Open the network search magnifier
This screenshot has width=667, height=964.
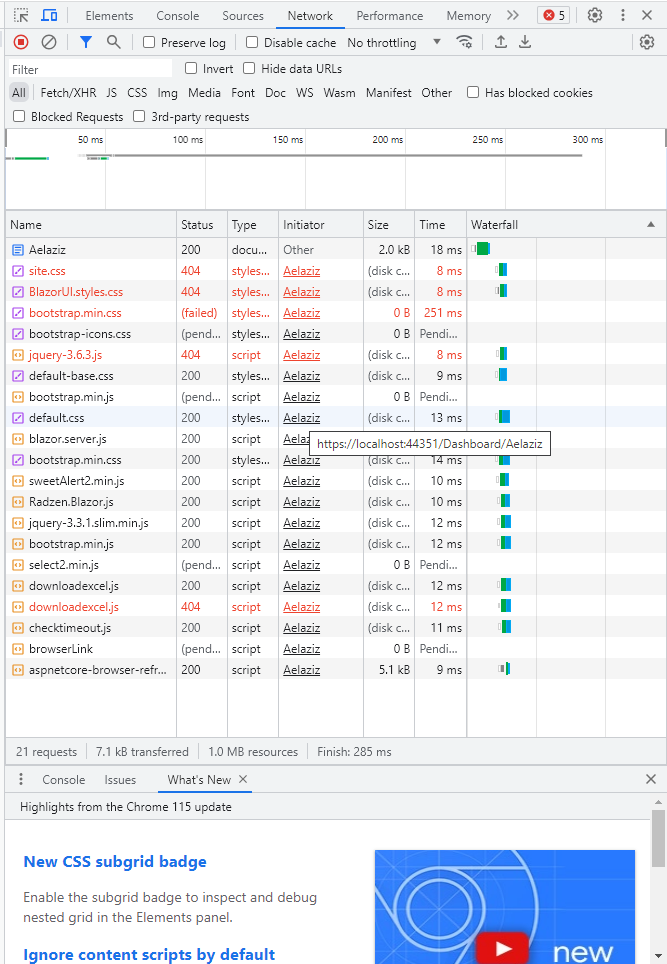[x=113, y=42]
